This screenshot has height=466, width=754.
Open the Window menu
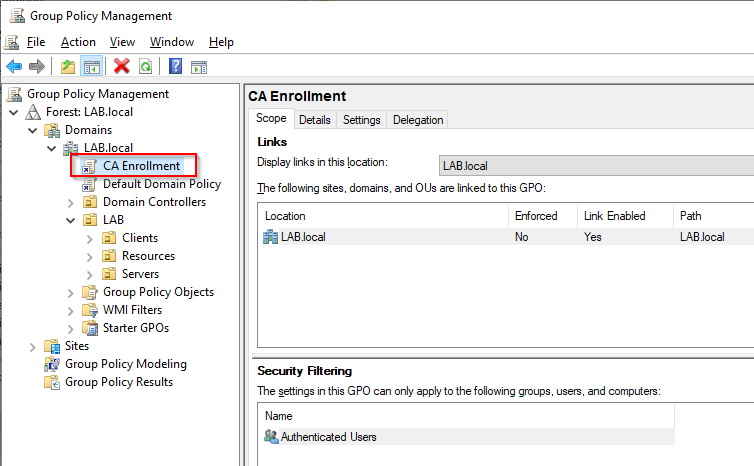coord(172,42)
